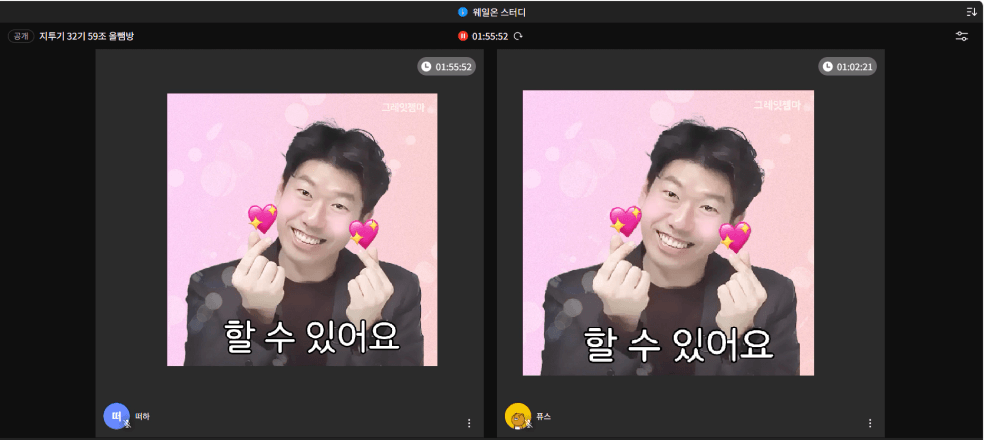Click the username 떠하

click(x=142, y=416)
